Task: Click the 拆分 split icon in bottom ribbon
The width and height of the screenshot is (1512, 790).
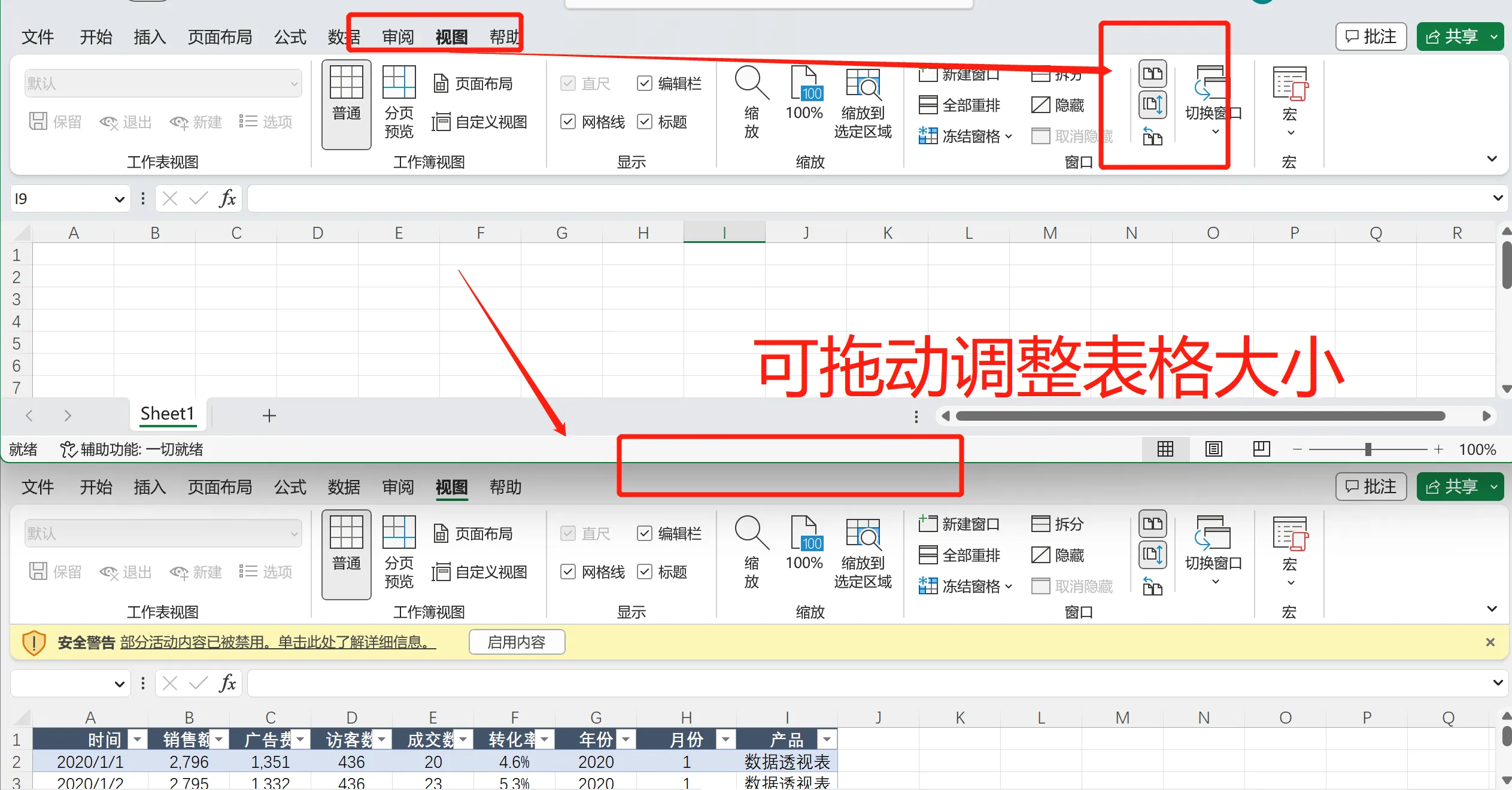Action: (1041, 524)
